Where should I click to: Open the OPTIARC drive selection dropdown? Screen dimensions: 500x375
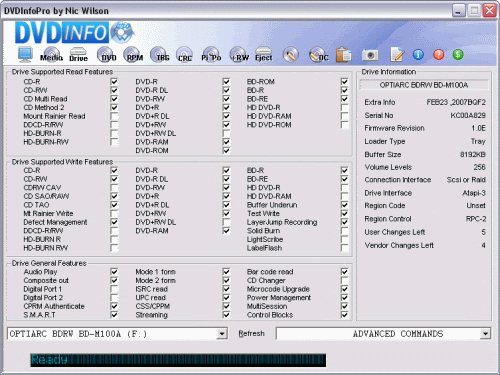(222, 334)
